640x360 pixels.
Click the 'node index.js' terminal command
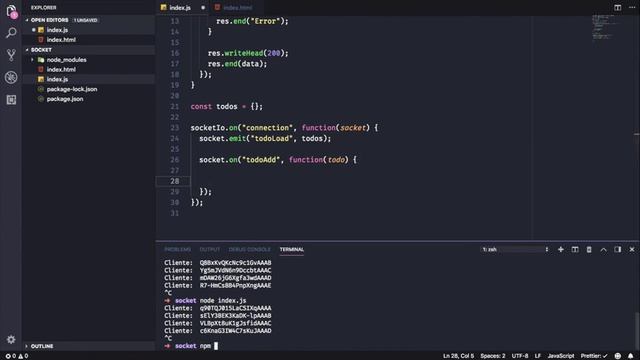[223, 300]
